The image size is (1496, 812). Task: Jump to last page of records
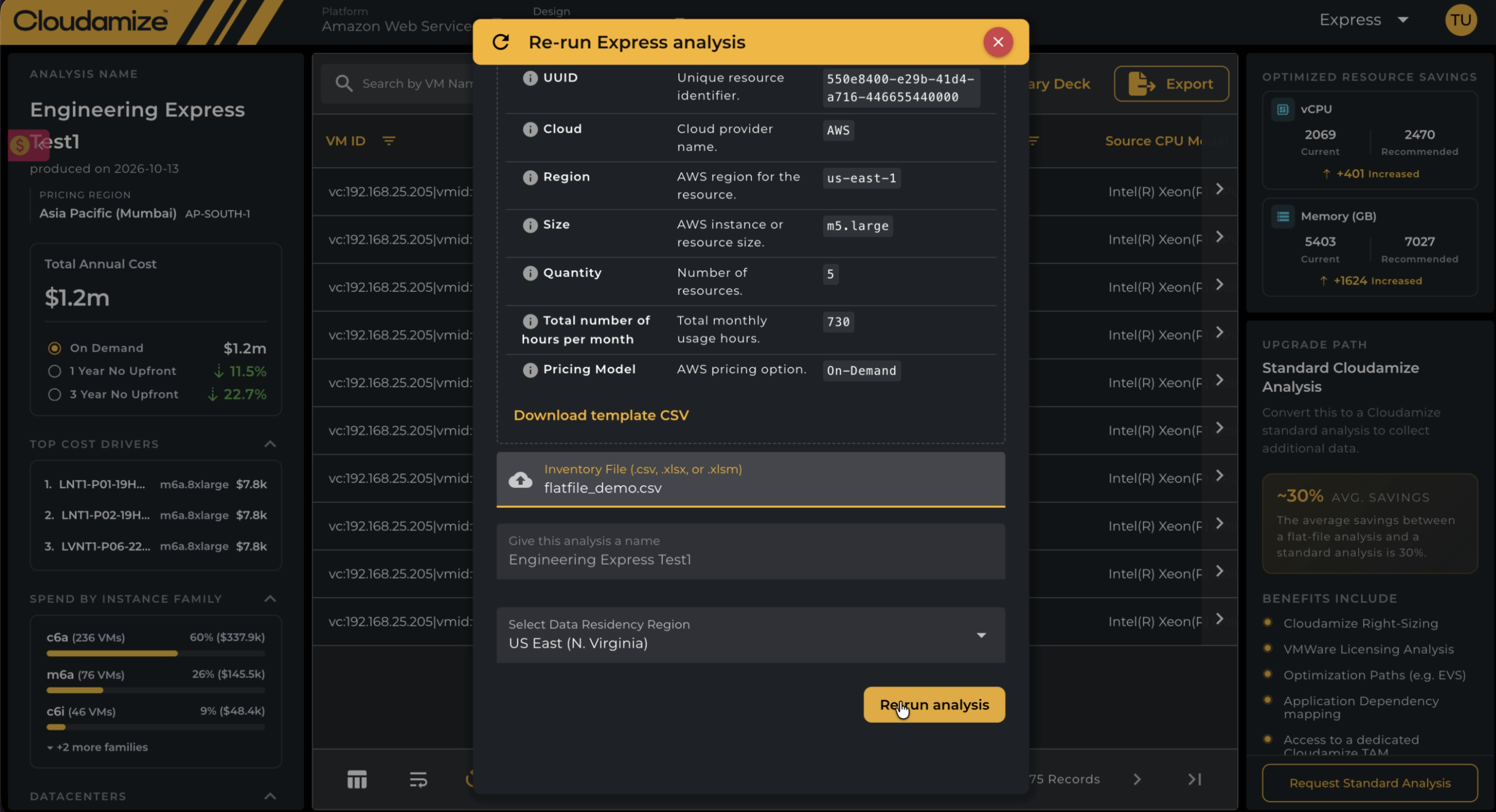click(x=1194, y=779)
